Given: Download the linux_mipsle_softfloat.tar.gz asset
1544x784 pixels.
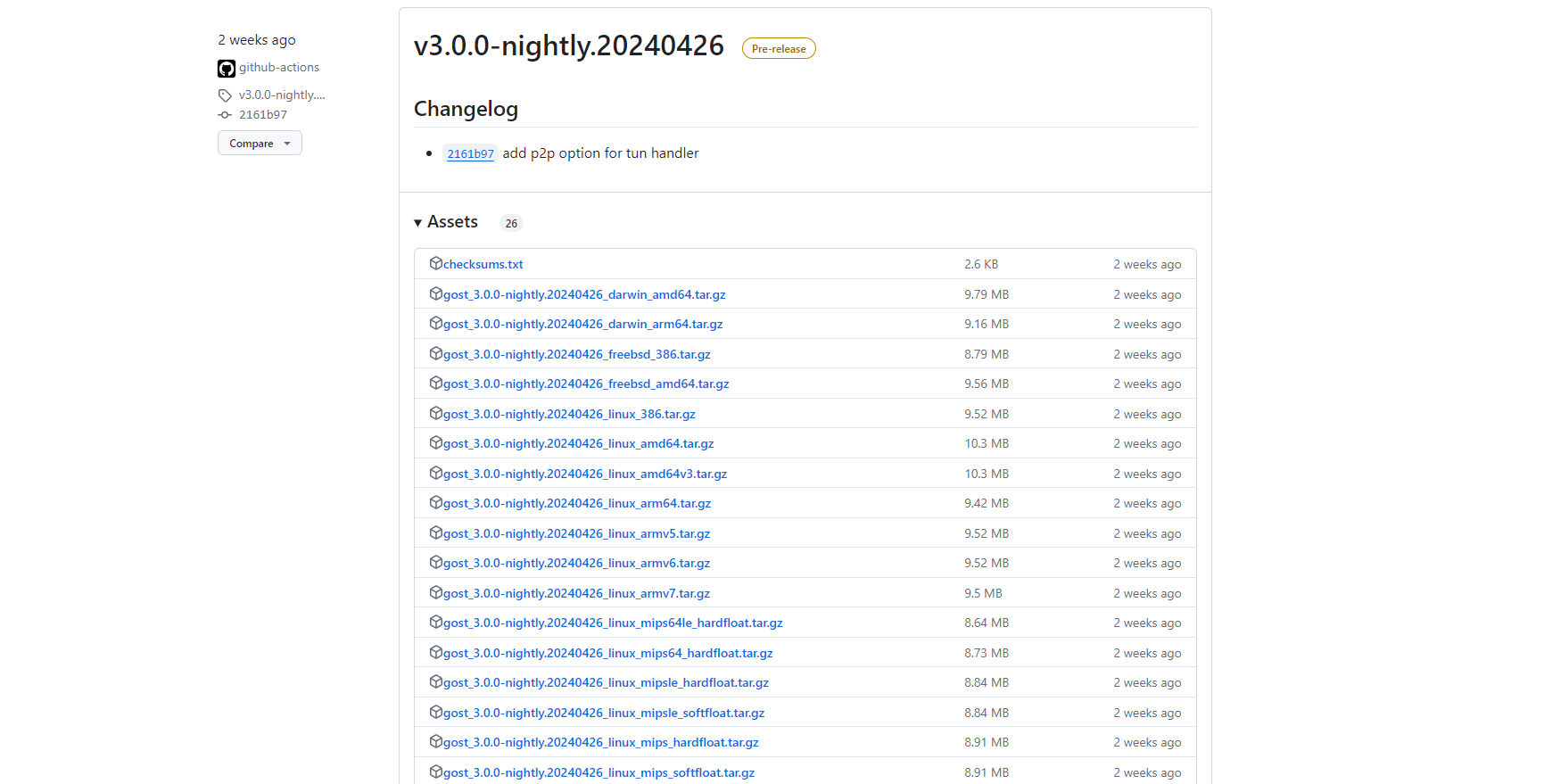Looking at the screenshot, I should point(604,713).
